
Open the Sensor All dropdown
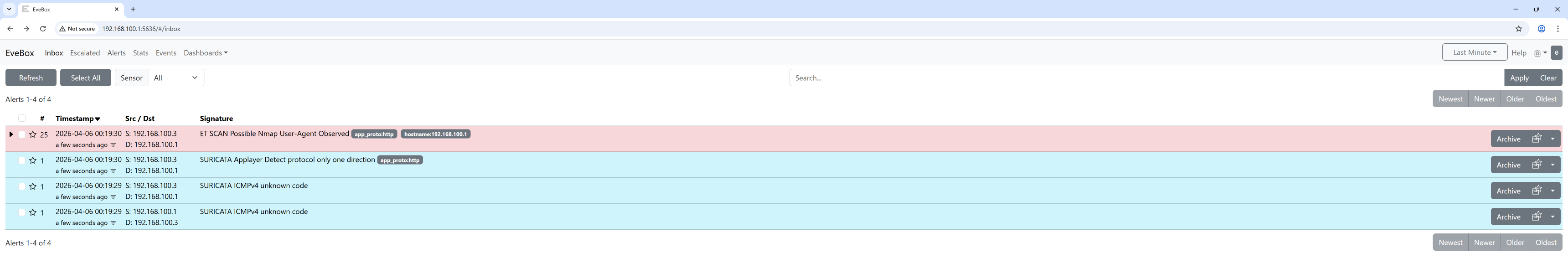click(176, 78)
